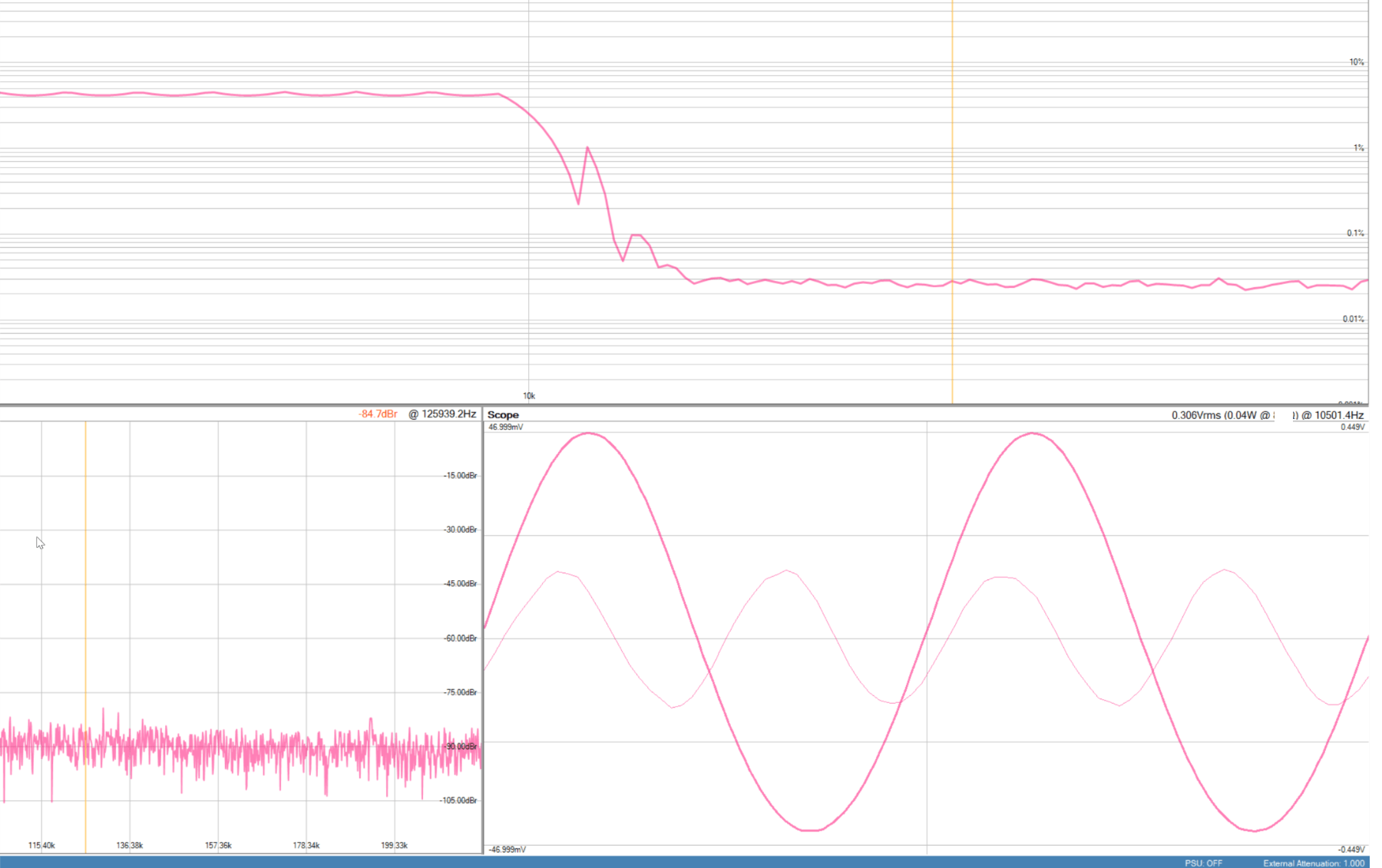1382x868 pixels.
Task: Click the -30.00dBr spectrum axis label
Action: (x=460, y=530)
